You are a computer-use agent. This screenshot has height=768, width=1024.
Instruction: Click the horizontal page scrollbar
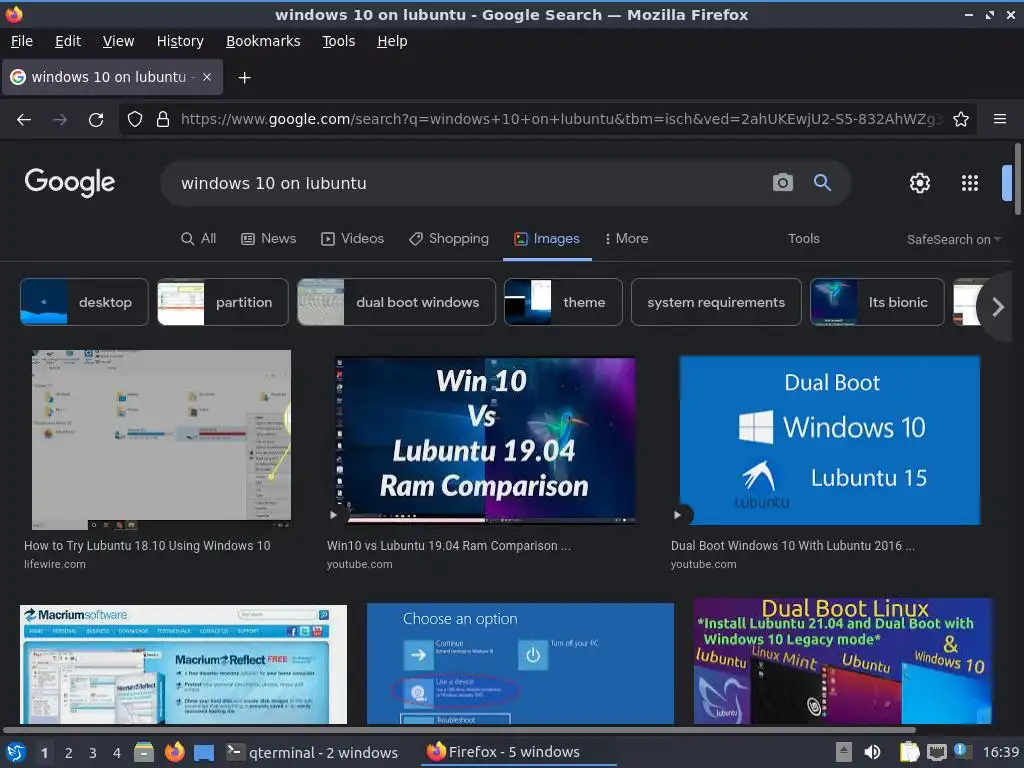(x=459, y=730)
